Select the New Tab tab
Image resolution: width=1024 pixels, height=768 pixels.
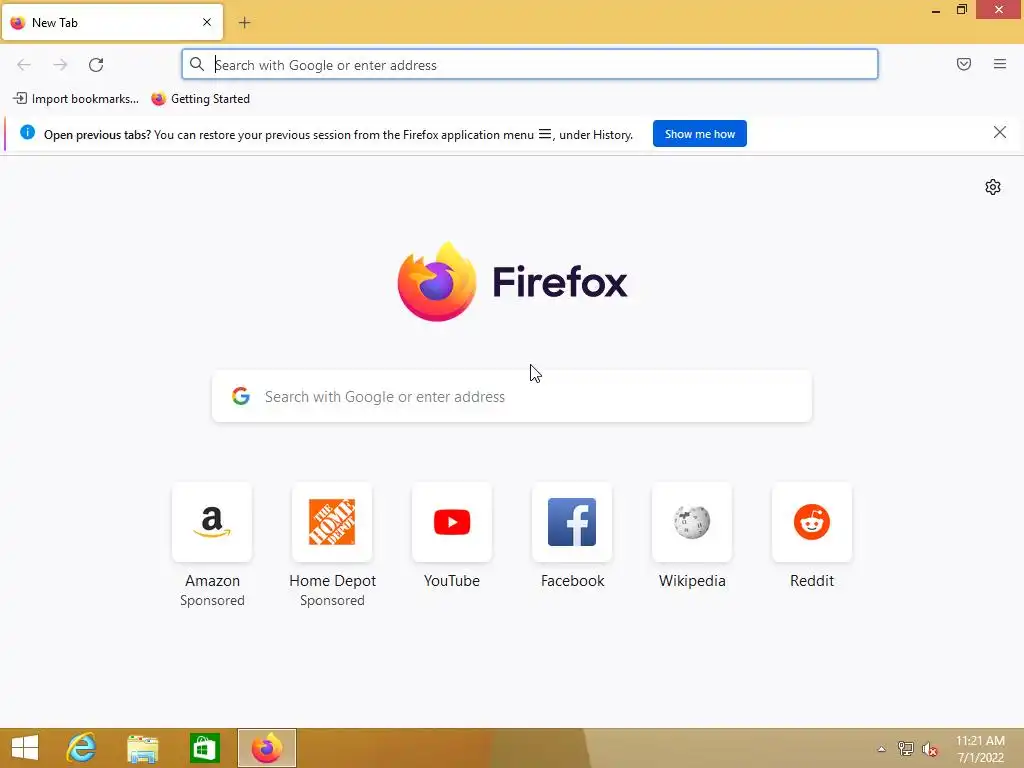point(112,22)
